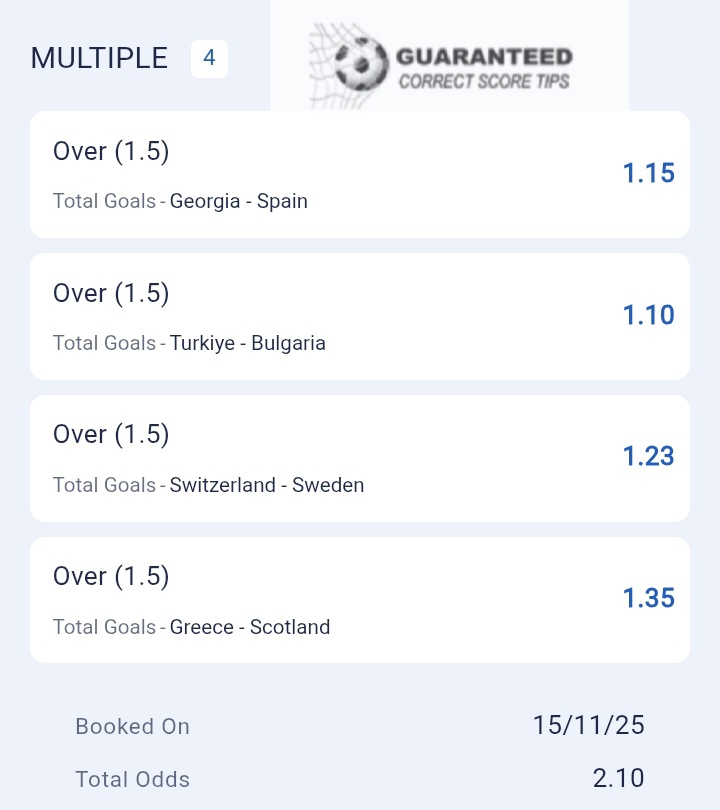This screenshot has height=810, width=720.
Task: Tap Over (1.5) title in Greece card
Action: click(x=111, y=577)
